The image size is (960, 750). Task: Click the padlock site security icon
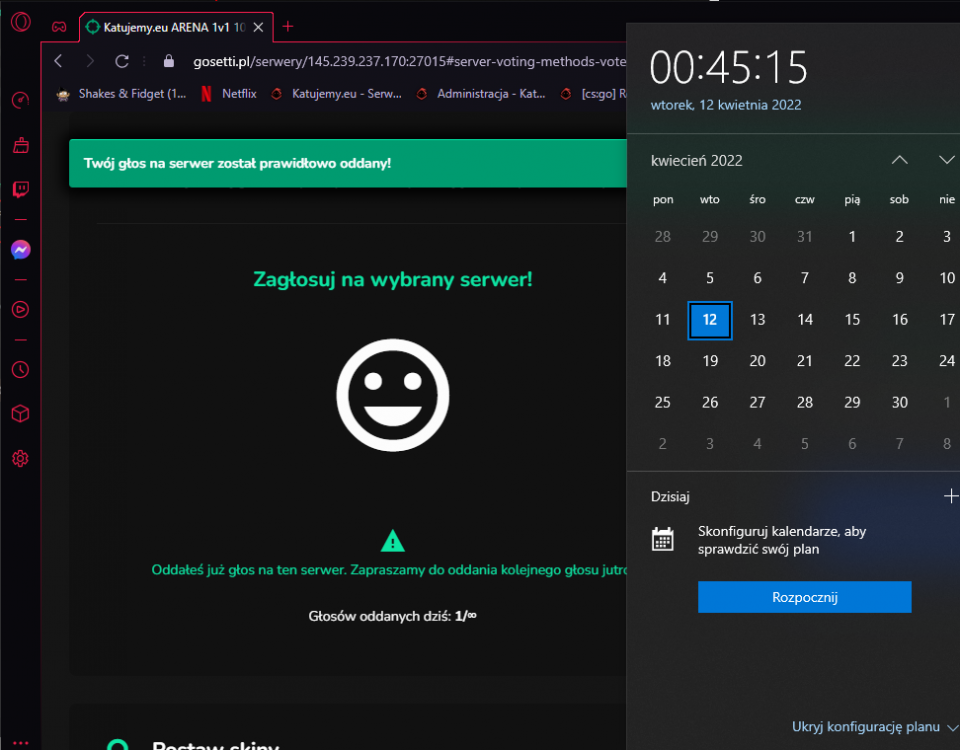click(x=169, y=61)
